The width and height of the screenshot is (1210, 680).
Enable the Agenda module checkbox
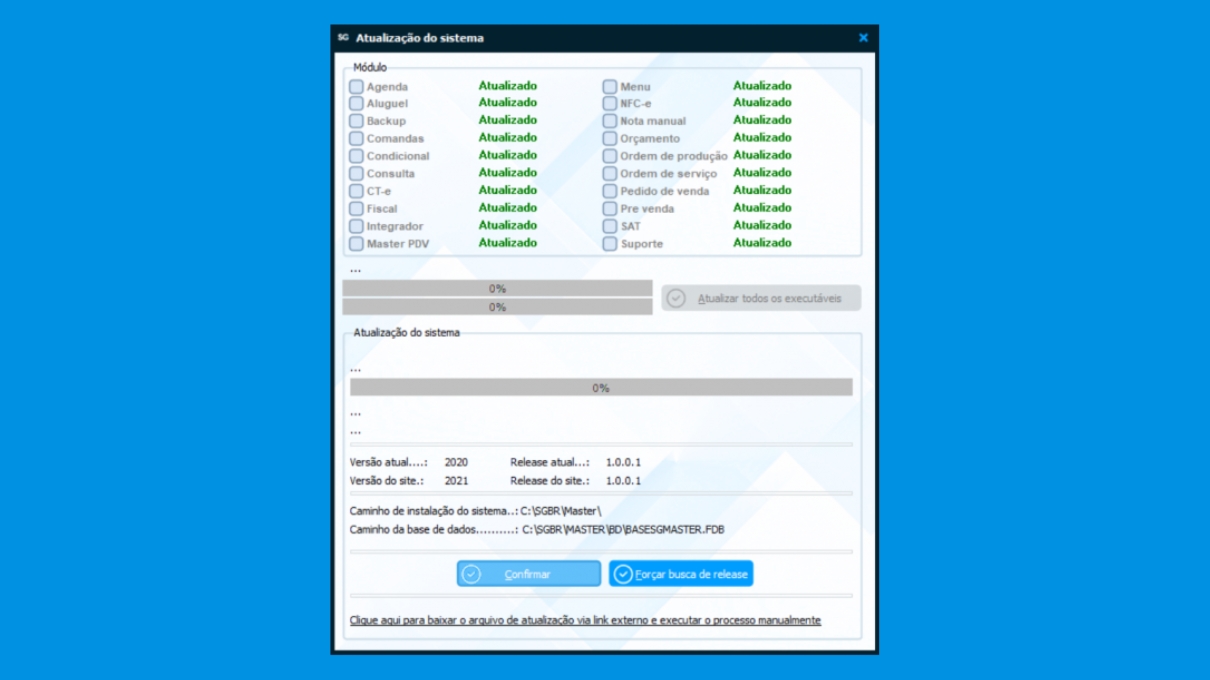[x=356, y=87]
